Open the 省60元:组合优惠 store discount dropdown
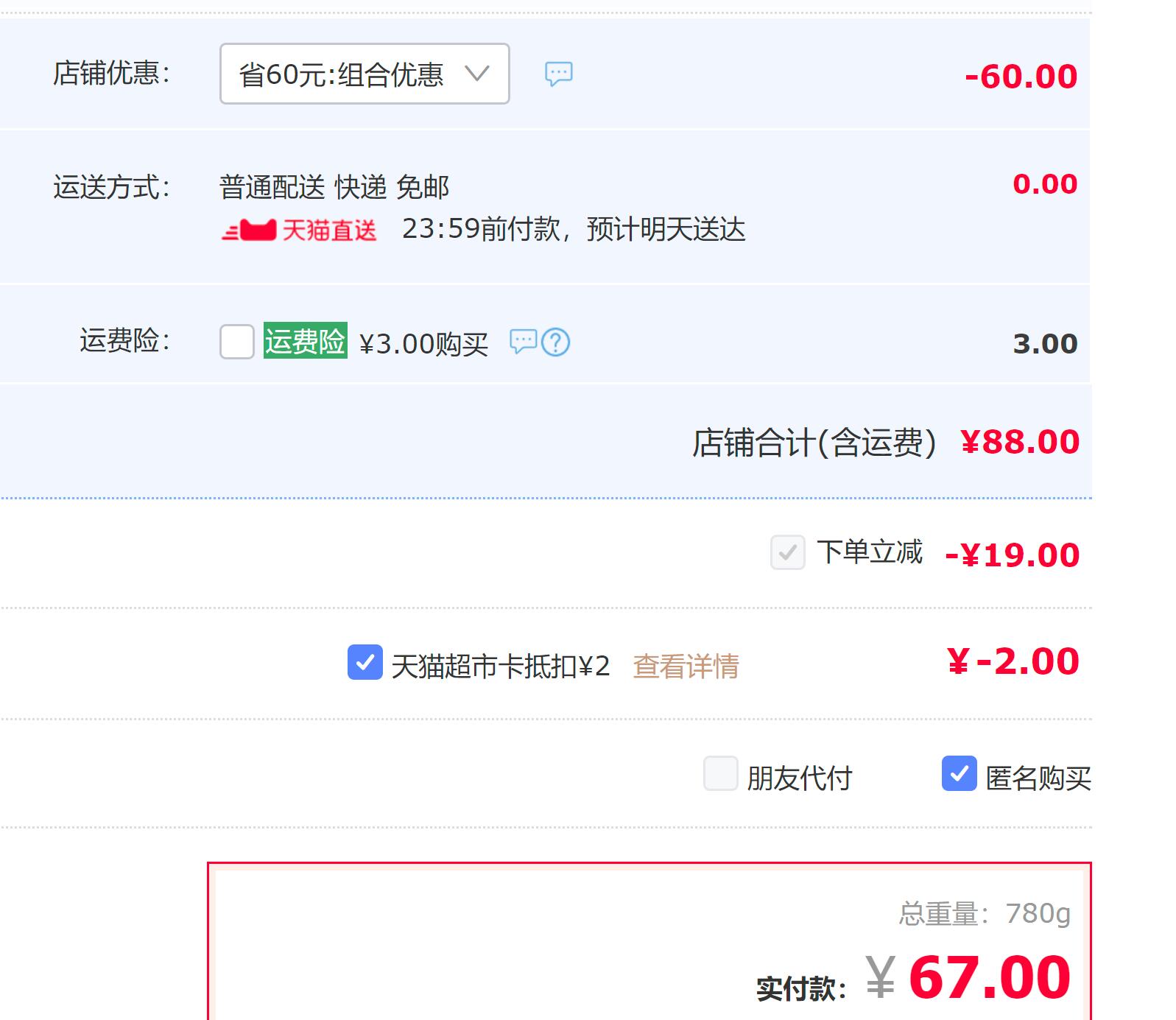This screenshot has height=1020, width=1176. pyautogui.click(x=342, y=74)
